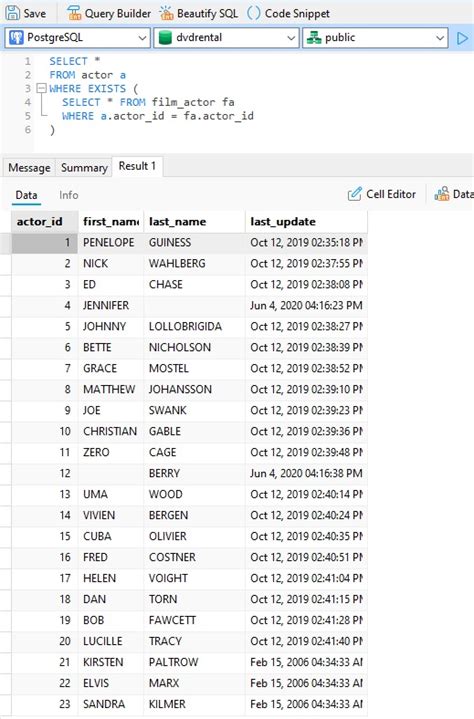Select the empty last_name cell for JENNIFER
474x719 pixels.
194,305
